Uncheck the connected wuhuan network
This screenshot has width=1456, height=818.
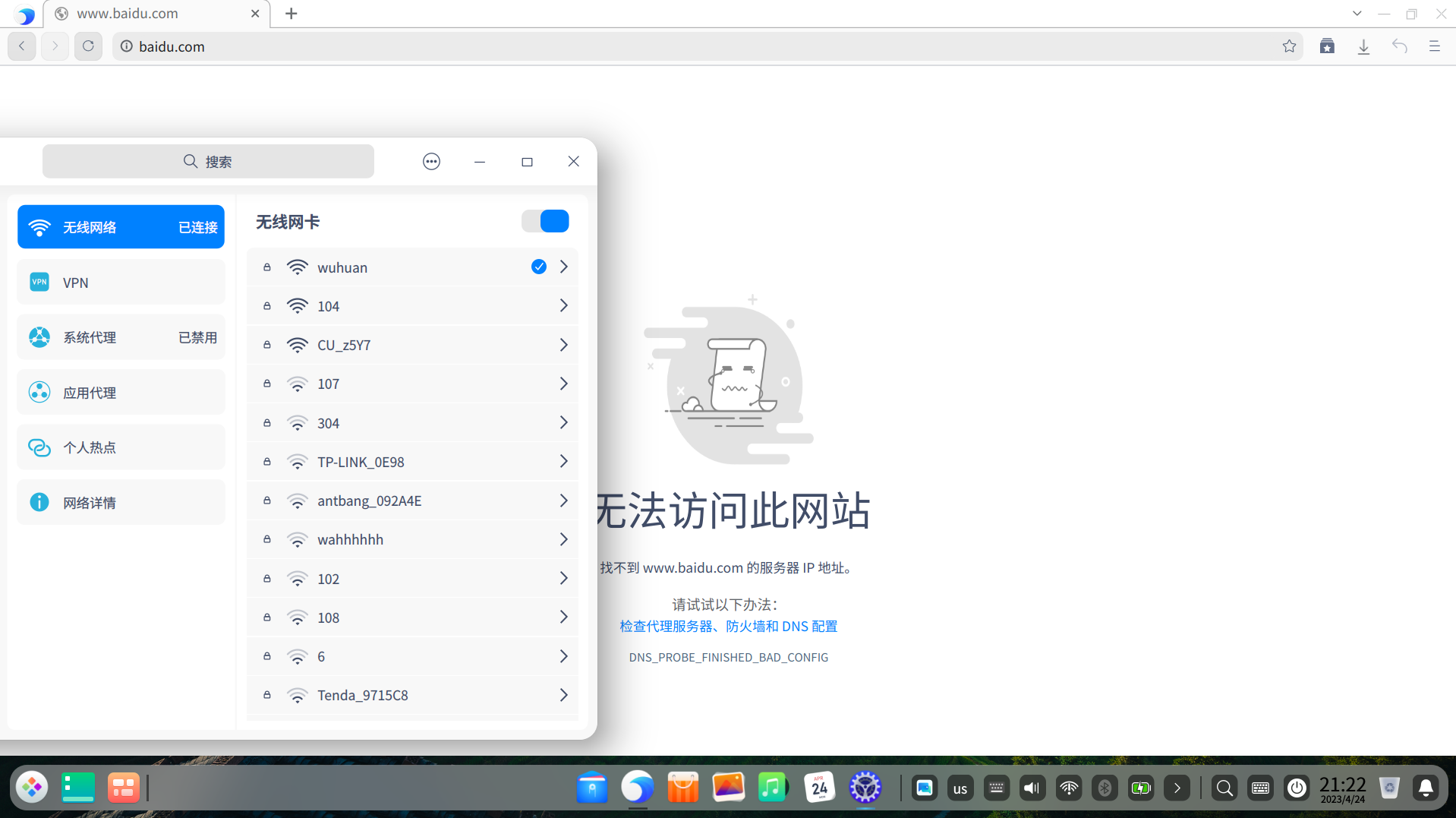click(x=539, y=267)
